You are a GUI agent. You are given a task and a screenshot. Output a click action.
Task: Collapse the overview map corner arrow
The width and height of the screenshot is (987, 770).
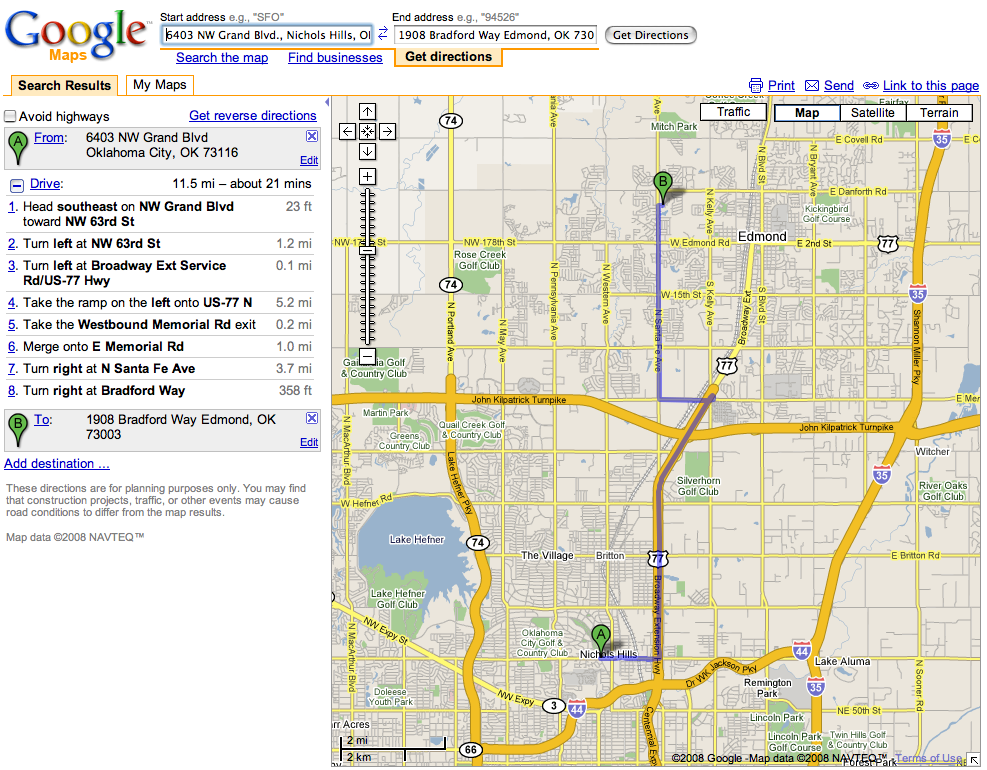tap(973, 761)
